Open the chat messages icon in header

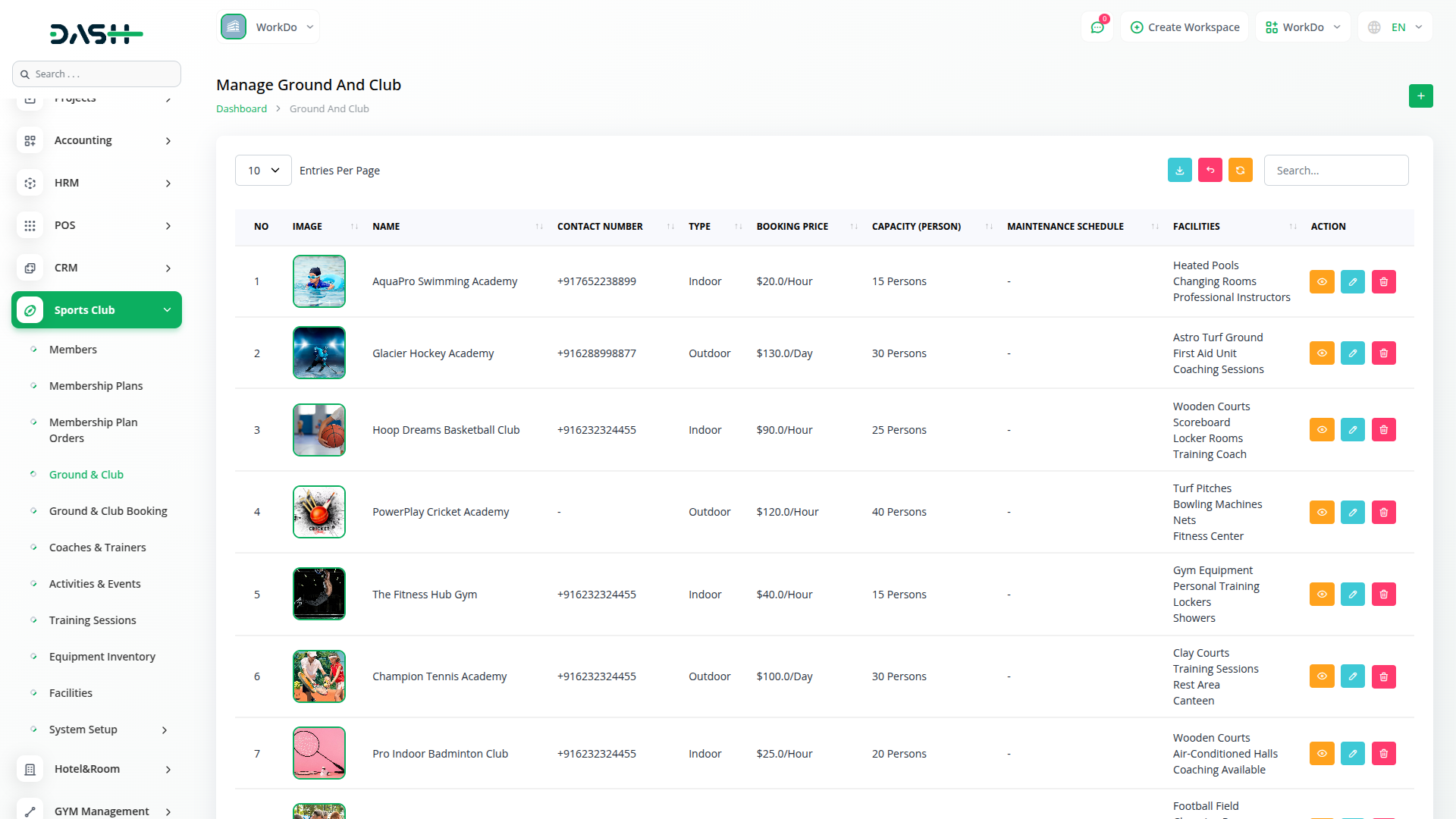click(x=1097, y=27)
